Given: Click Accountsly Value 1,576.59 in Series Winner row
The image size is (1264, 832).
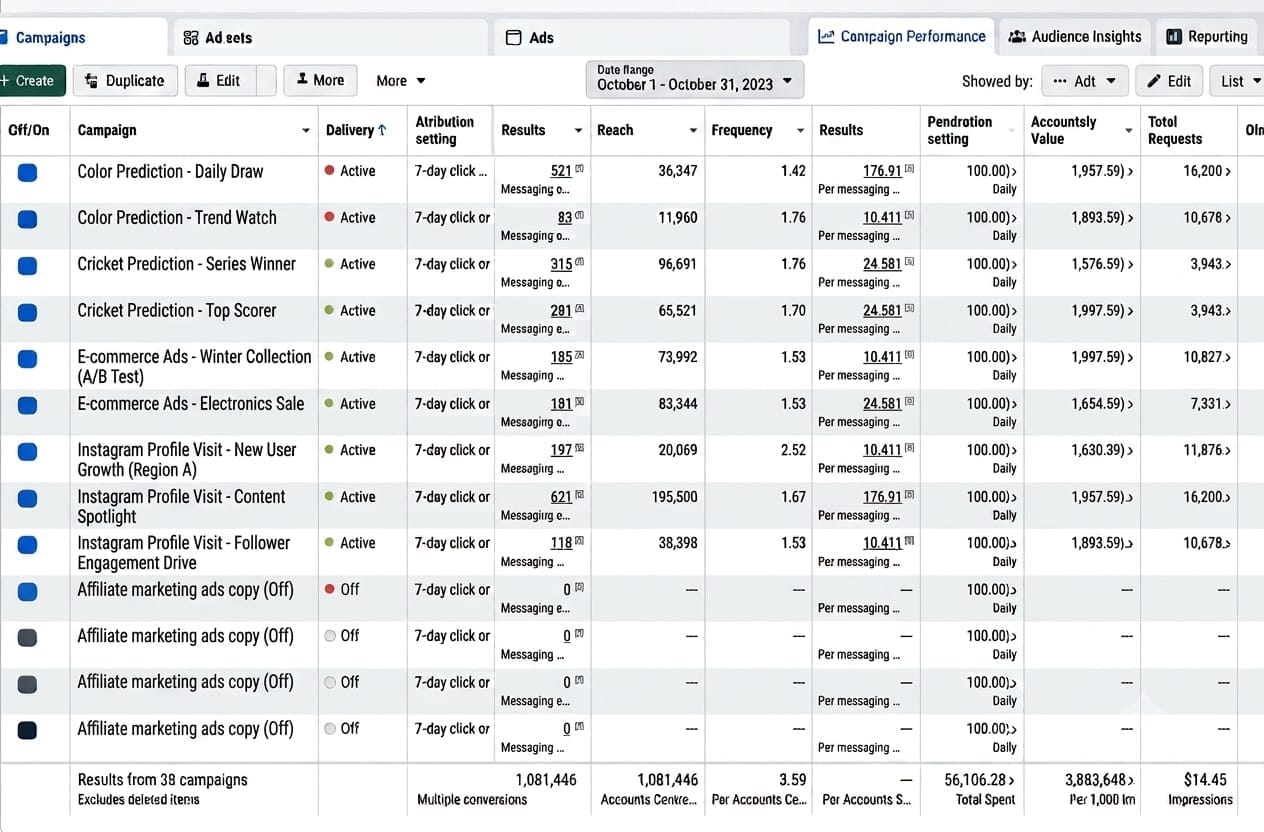Looking at the screenshot, I should [x=1102, y=264].
